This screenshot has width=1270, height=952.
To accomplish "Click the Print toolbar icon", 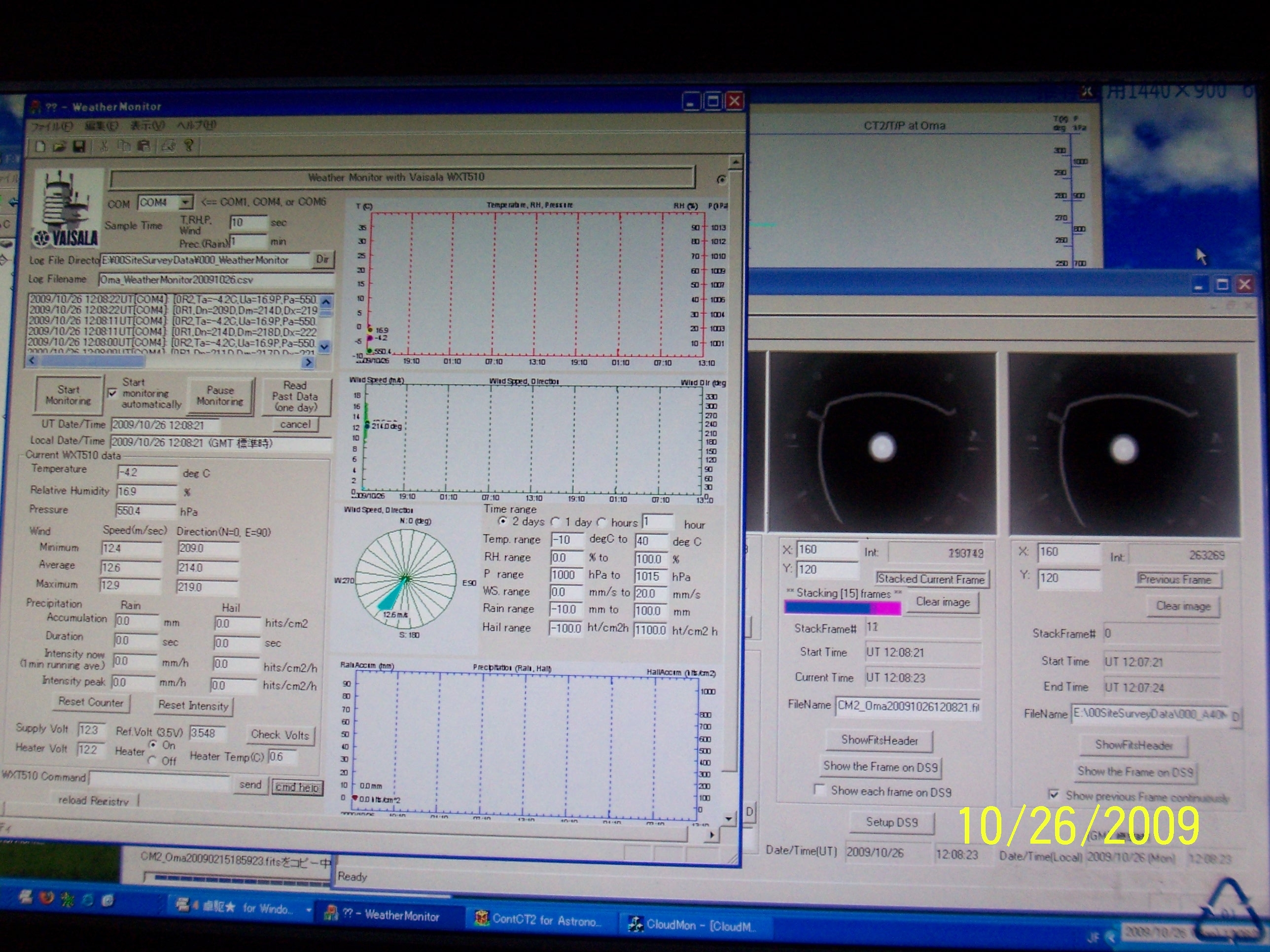I will [x=168, y=146].
